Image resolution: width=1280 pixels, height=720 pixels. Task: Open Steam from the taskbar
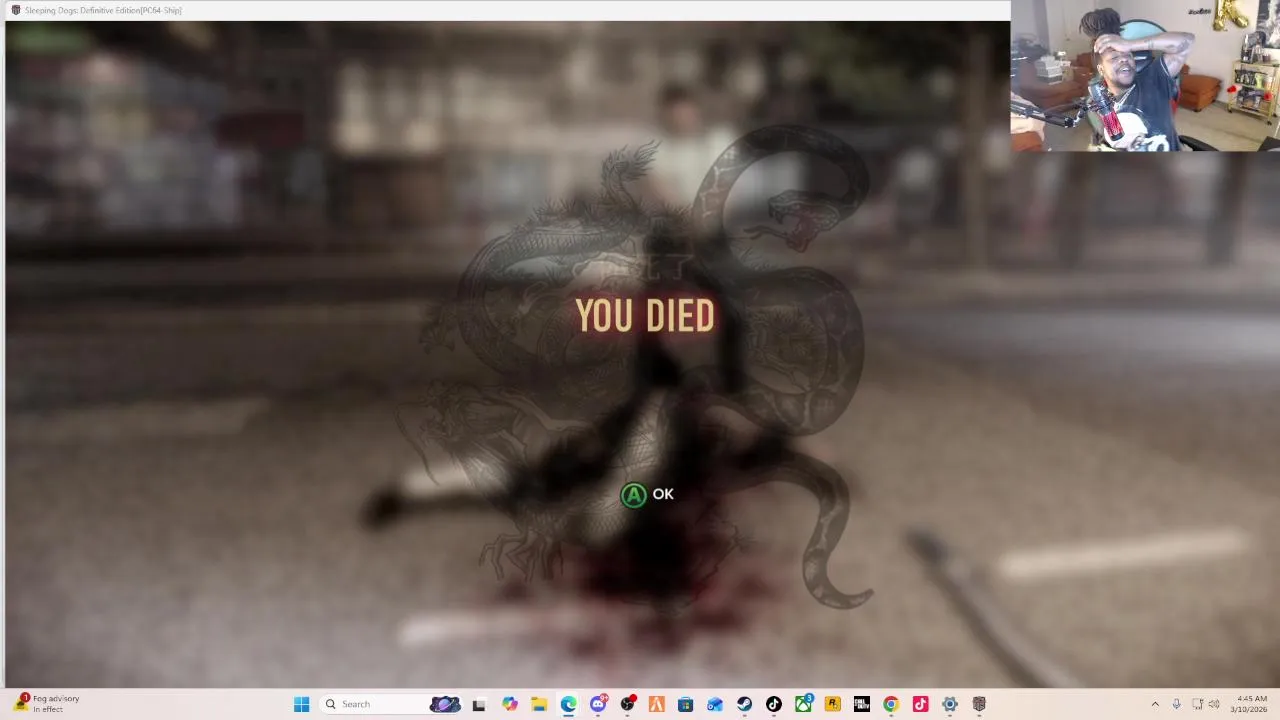[744, 704]
